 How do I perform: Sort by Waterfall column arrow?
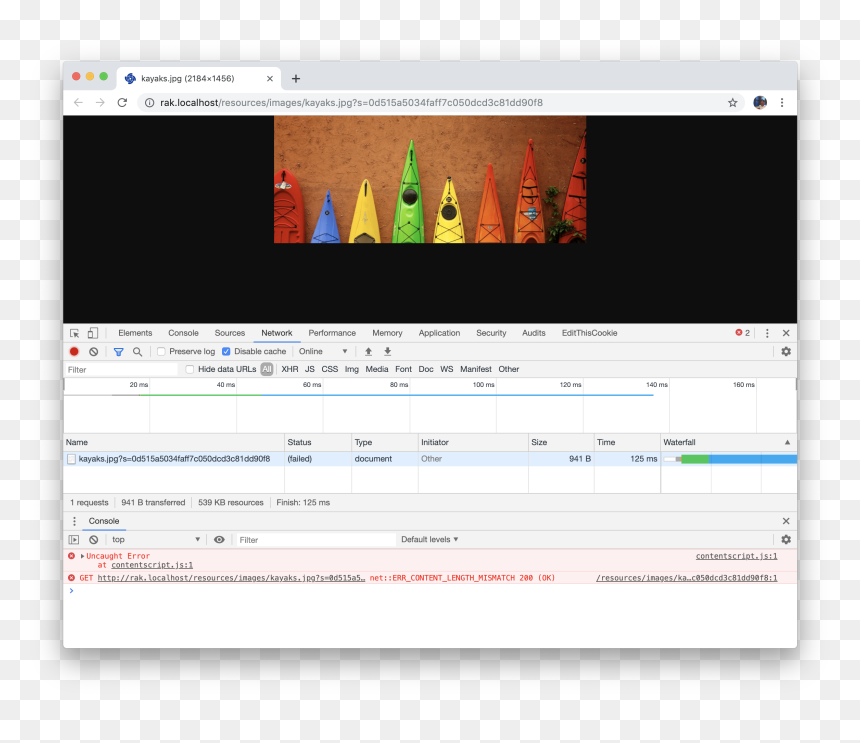pos(787,443)
